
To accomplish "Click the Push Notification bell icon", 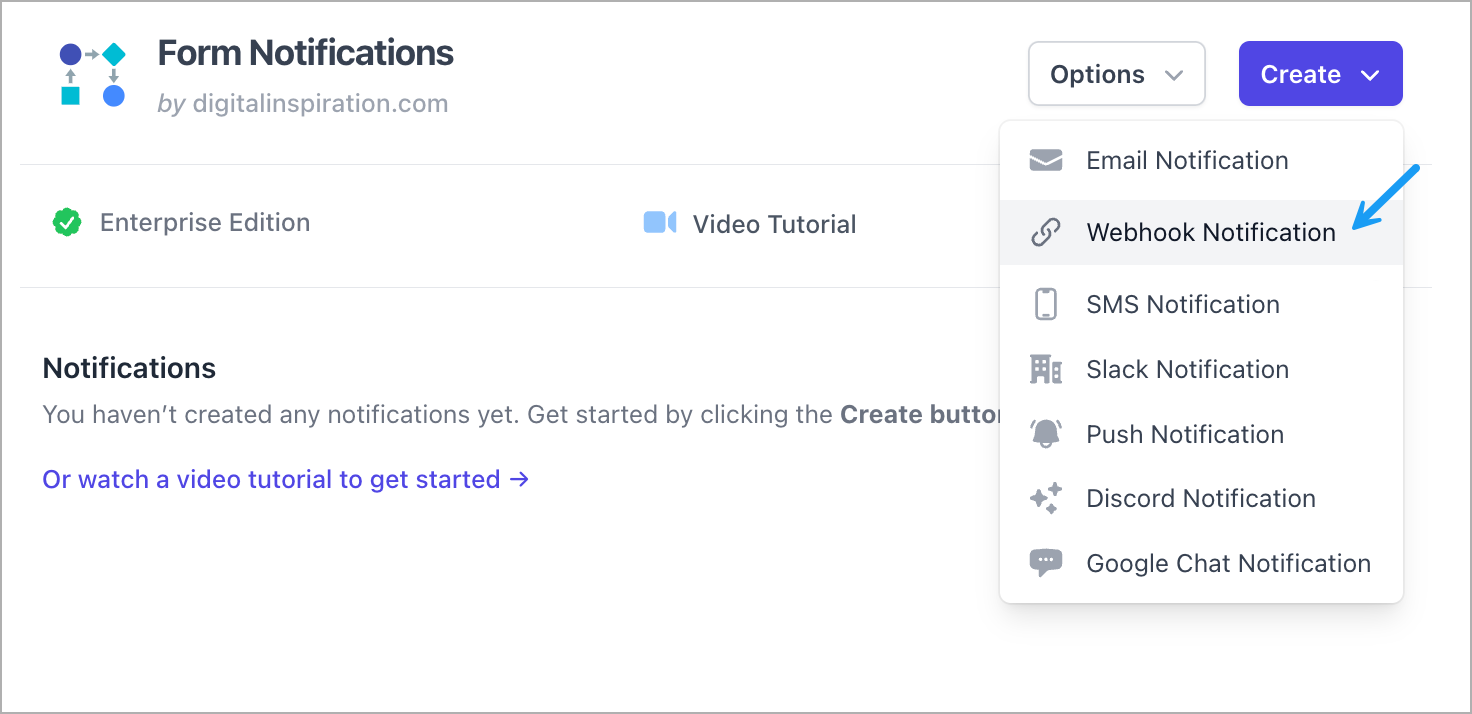I will click(x=1045, y=434).
